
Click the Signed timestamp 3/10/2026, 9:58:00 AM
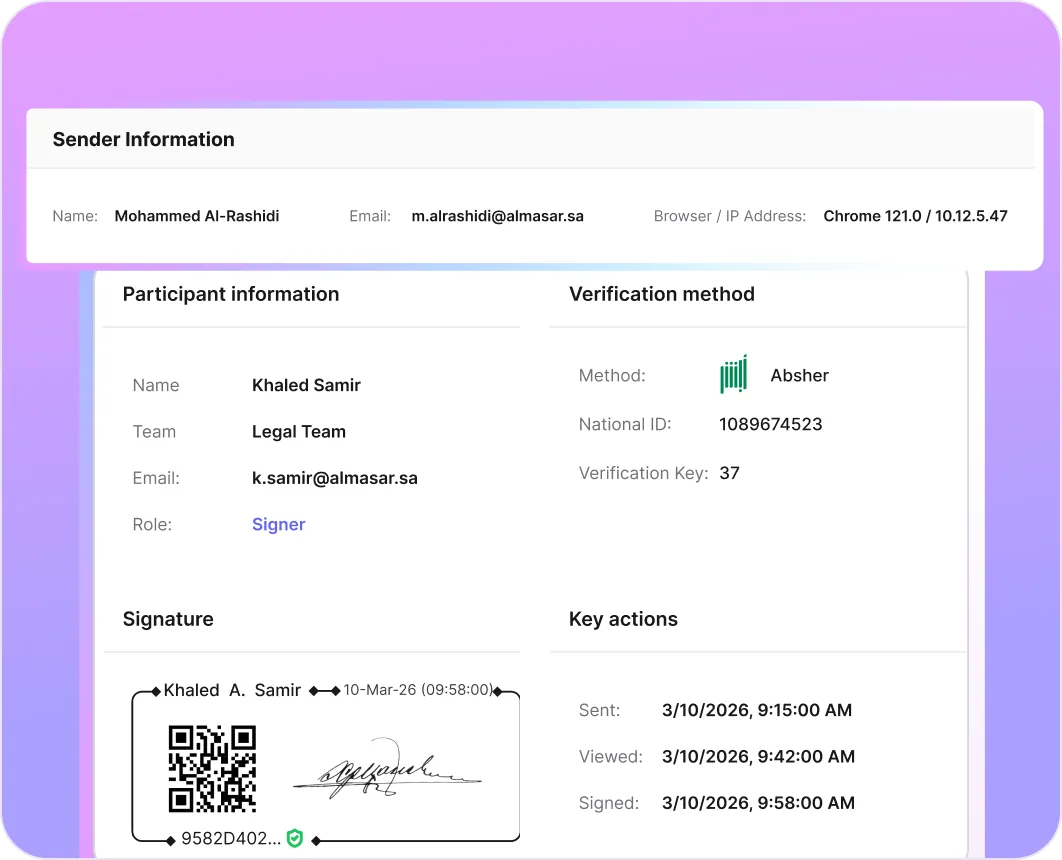tap(758, 803)
